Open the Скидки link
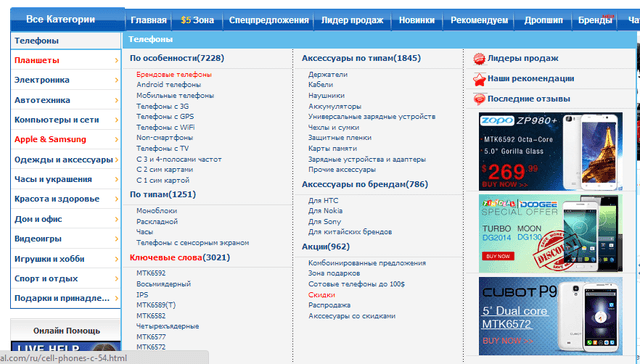 pyautogui.click(x=322, y=295)
